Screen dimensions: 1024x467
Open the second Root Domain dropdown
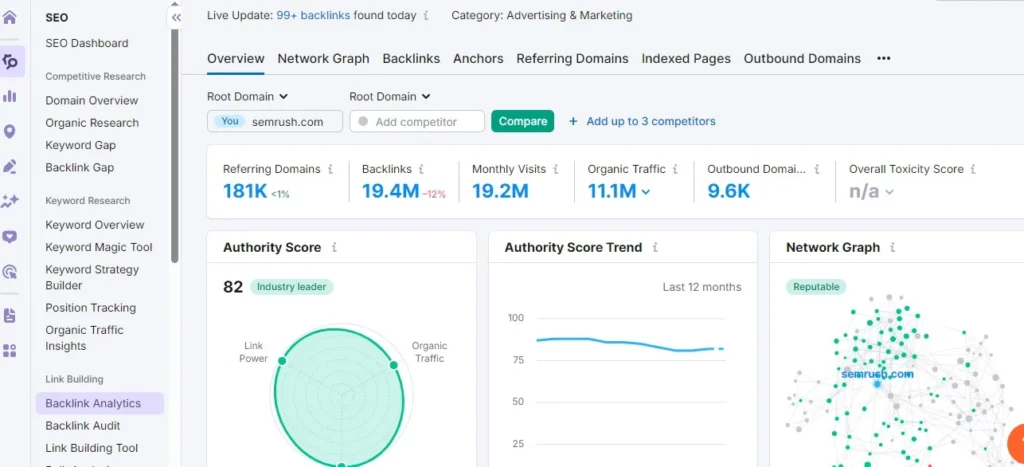(390, 97)
